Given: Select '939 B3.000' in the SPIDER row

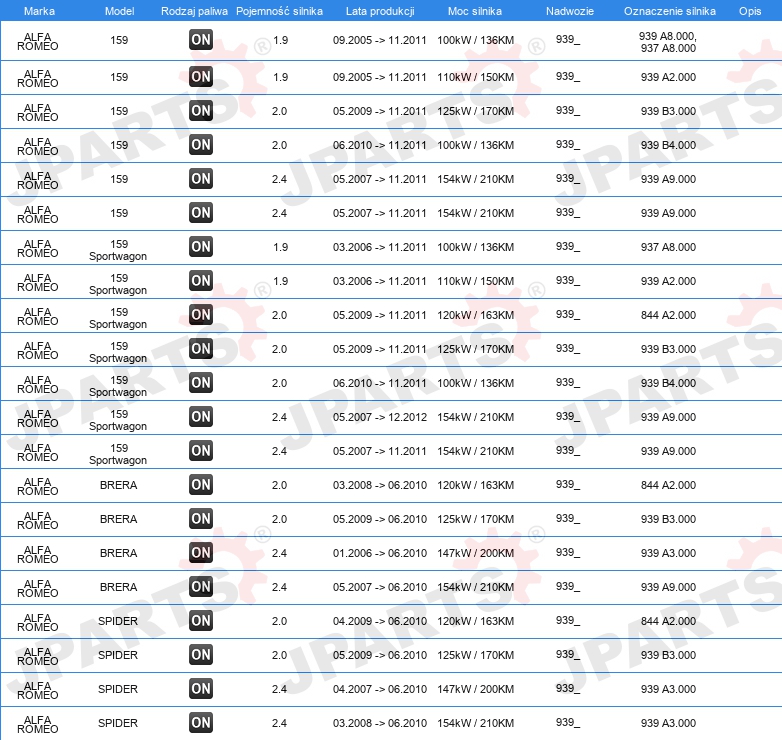Looking at the screenshot, I should [x=668, y=655].
